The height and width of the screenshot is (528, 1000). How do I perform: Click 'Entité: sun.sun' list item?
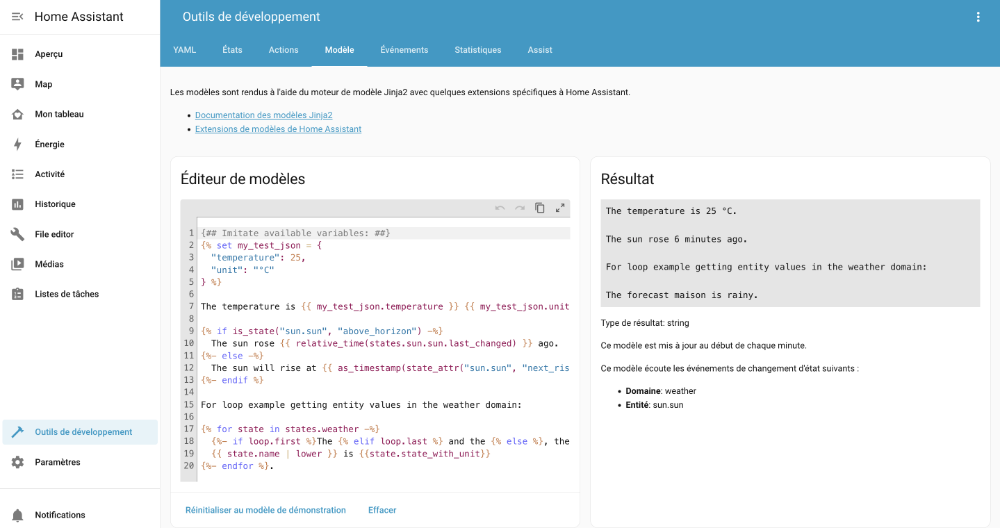point(654,406)
